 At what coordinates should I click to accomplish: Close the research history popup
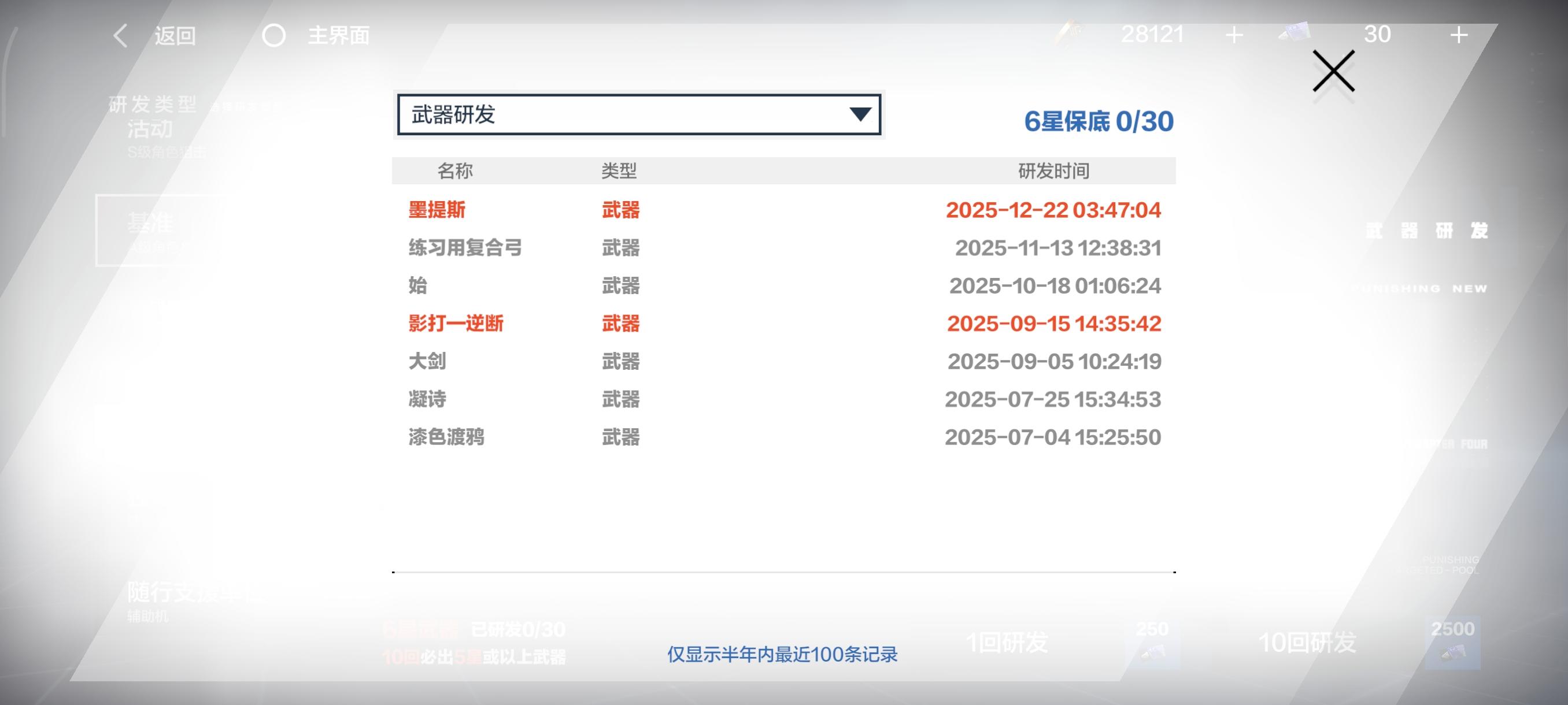1333,71
